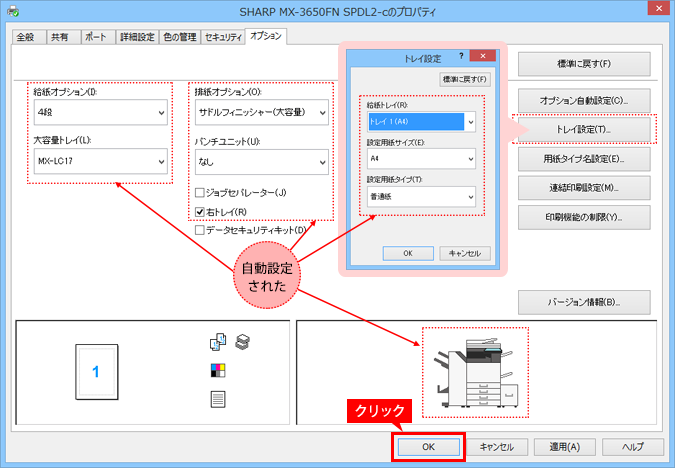This screenshot has height=468, width=675.
Task: Switch to the 色の管理 tab
Action: pos(180,37)
